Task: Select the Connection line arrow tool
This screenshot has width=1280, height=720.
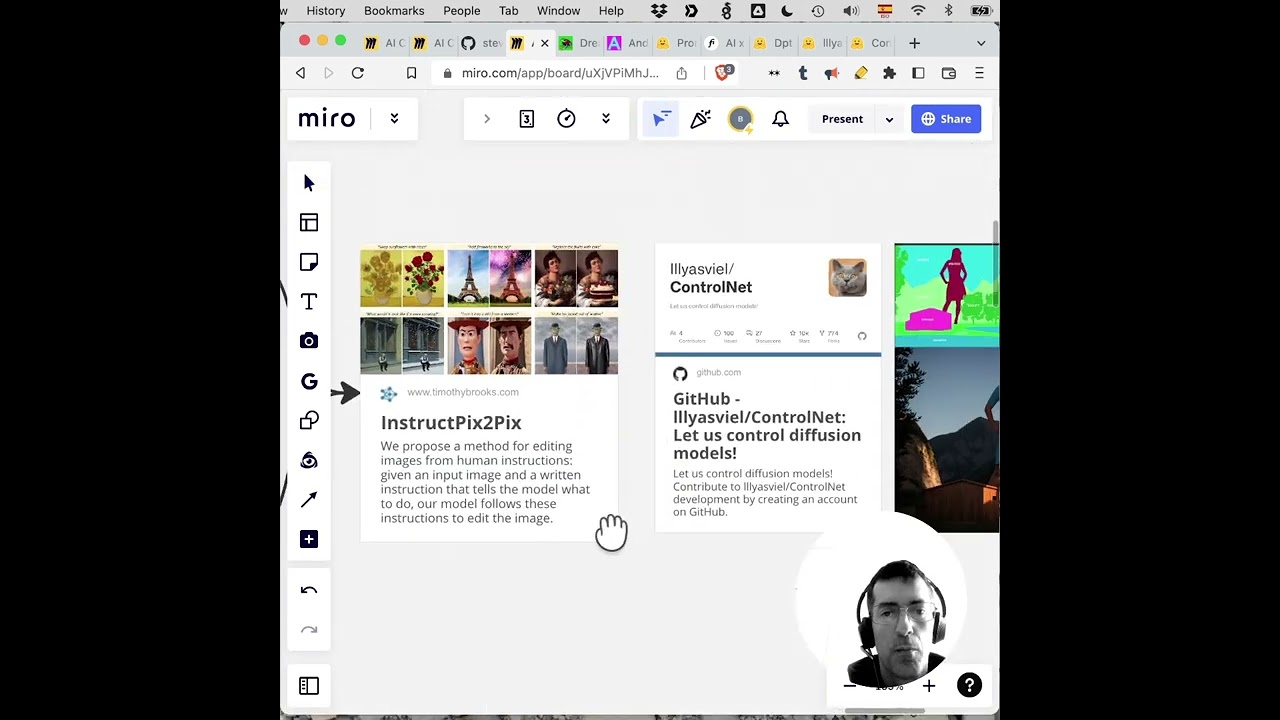Action: pyautogui.click(x=309, y=499)
